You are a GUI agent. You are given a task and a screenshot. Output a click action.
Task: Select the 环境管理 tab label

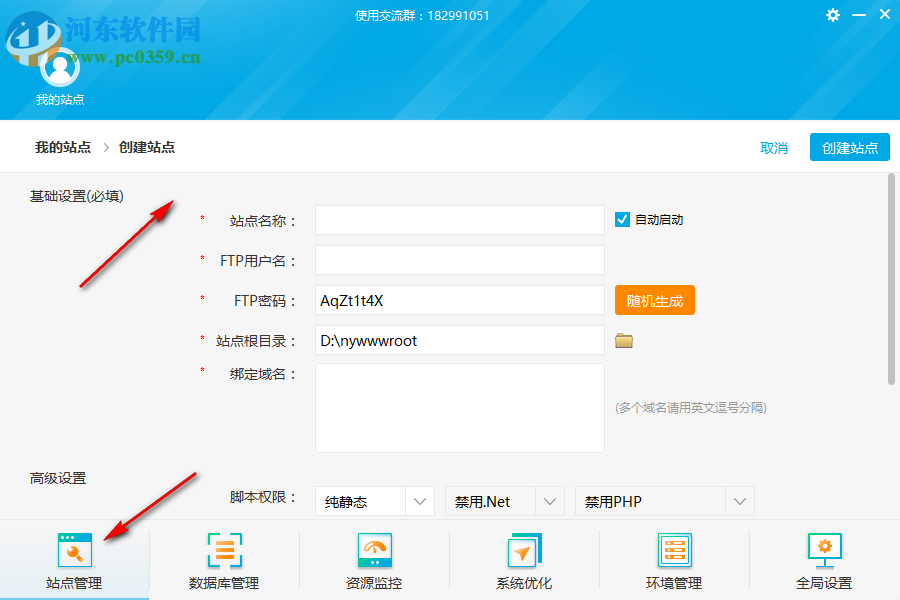click(x=674, y=583)
